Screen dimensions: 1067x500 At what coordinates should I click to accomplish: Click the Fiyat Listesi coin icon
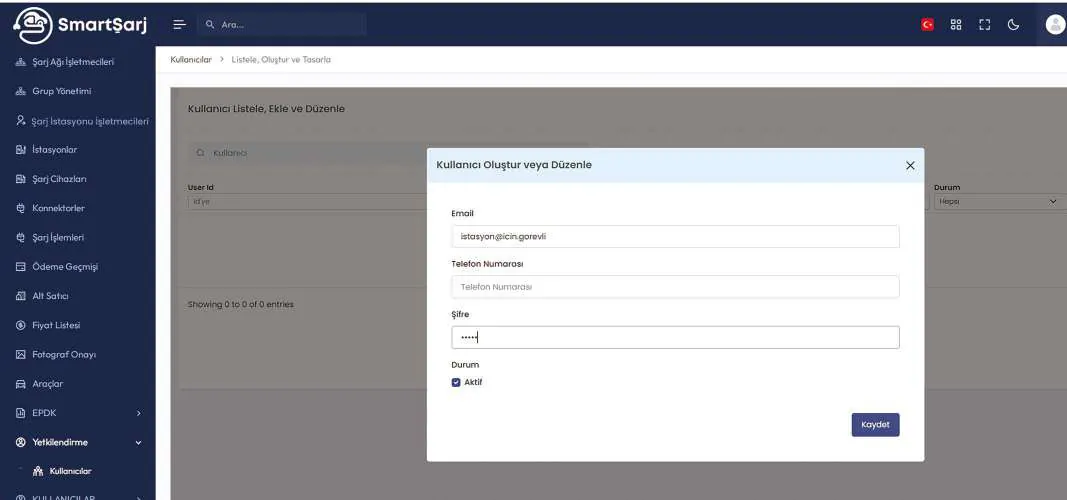click(x=20, y=325)
